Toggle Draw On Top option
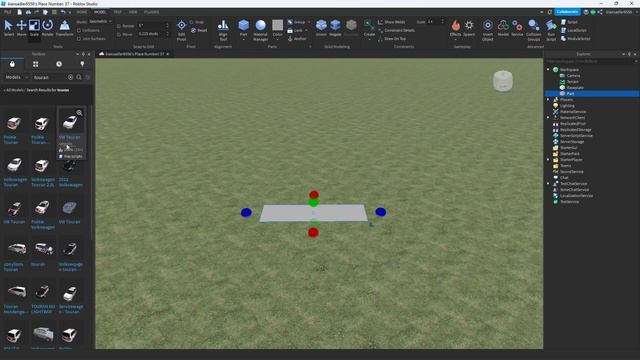 point(392,39)
